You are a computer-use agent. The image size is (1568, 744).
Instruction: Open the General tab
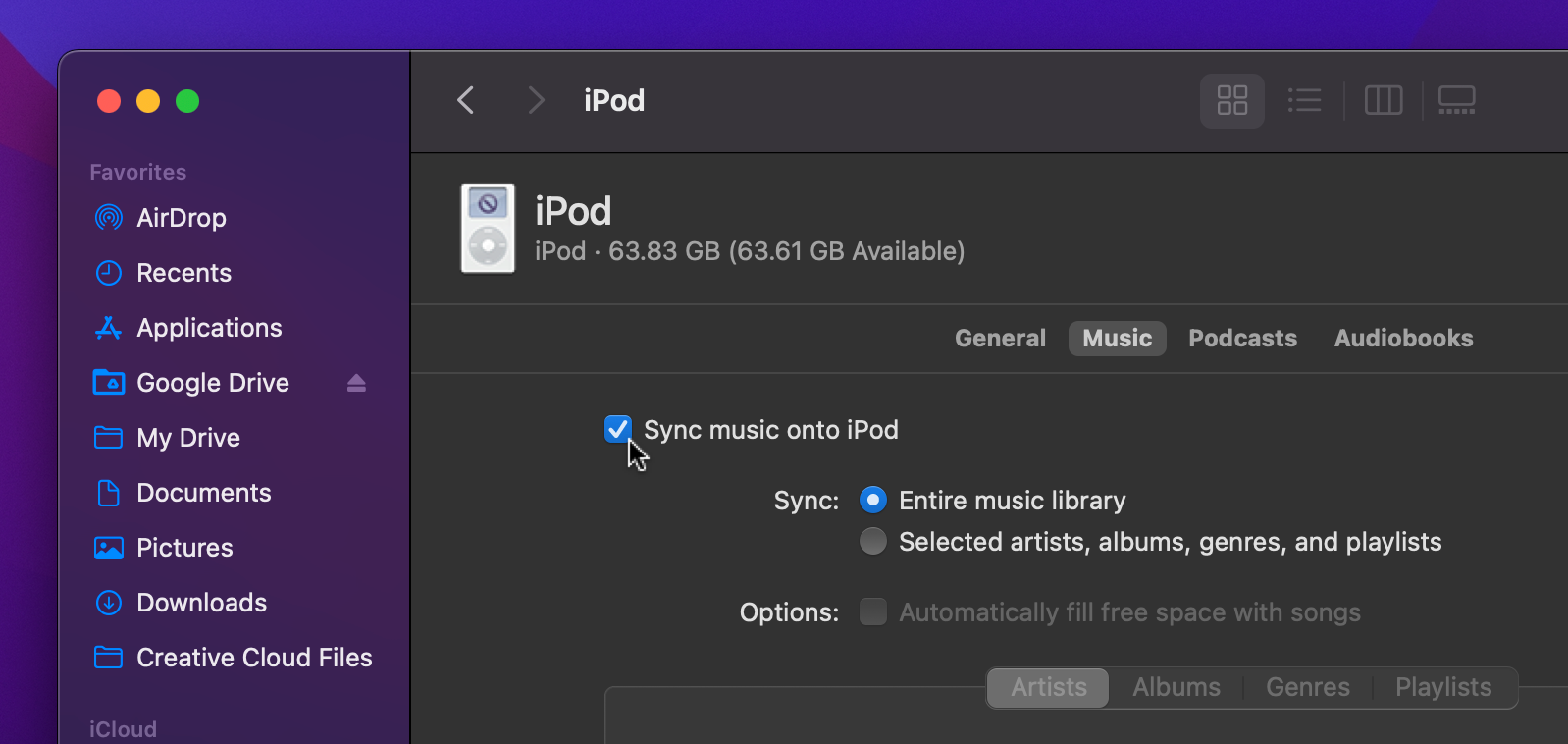coord(1000,339)
